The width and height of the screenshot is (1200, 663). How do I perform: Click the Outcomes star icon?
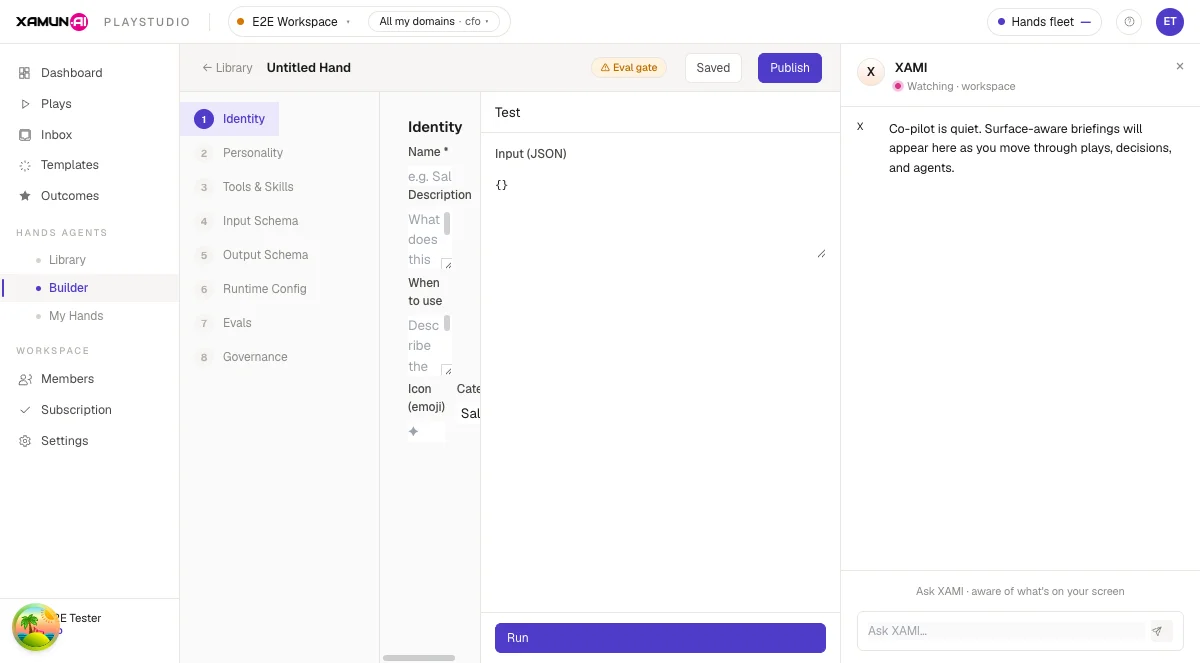click(x=25, y=196)
